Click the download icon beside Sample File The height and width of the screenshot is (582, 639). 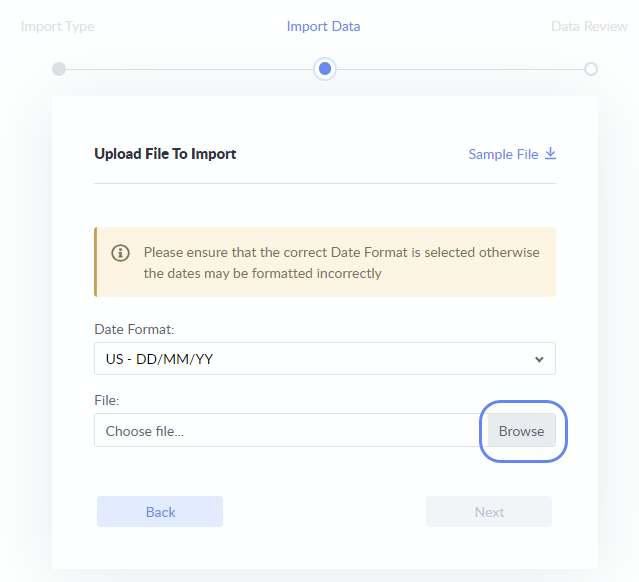pyautogui.click(x=550, y=154)
